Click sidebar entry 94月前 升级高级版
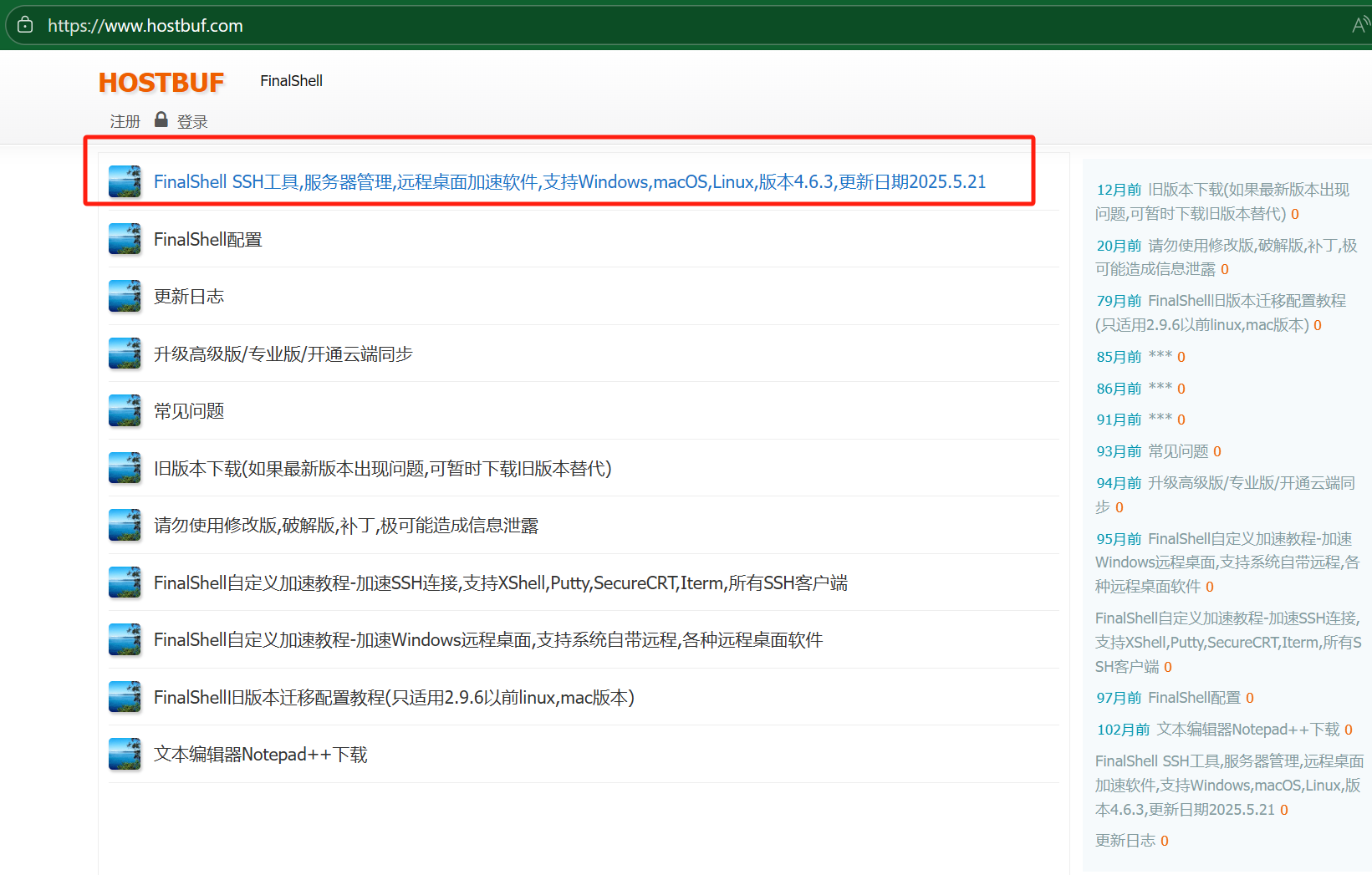 click(1226, 495)
